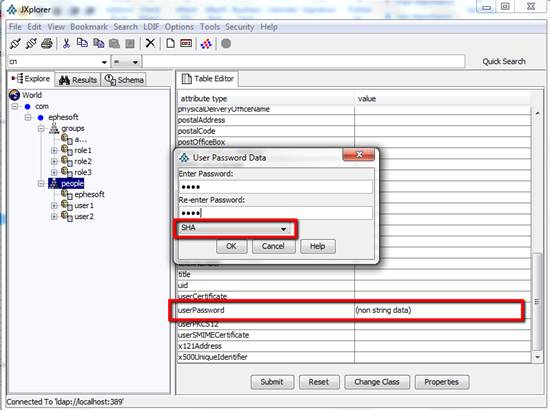
Task: Click the Properties button
Action: point(442,382)
